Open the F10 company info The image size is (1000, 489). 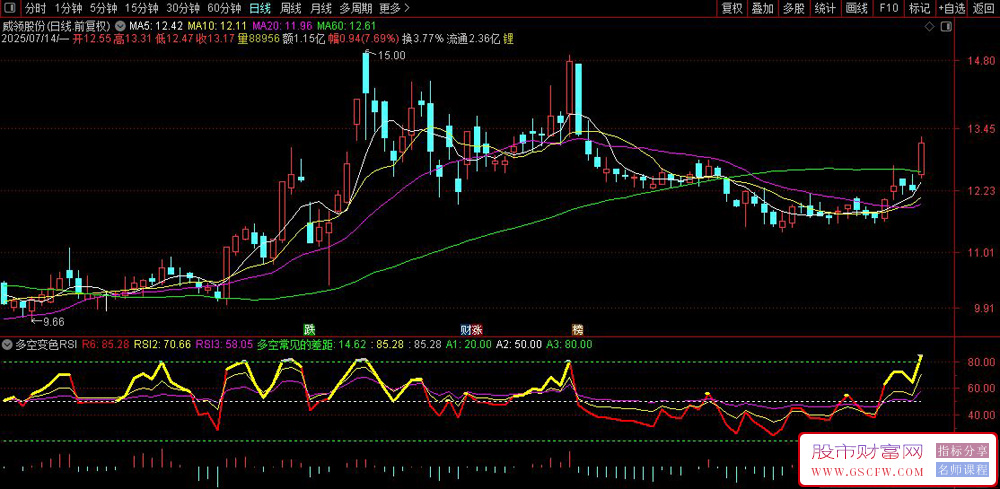tap(888, 8)
